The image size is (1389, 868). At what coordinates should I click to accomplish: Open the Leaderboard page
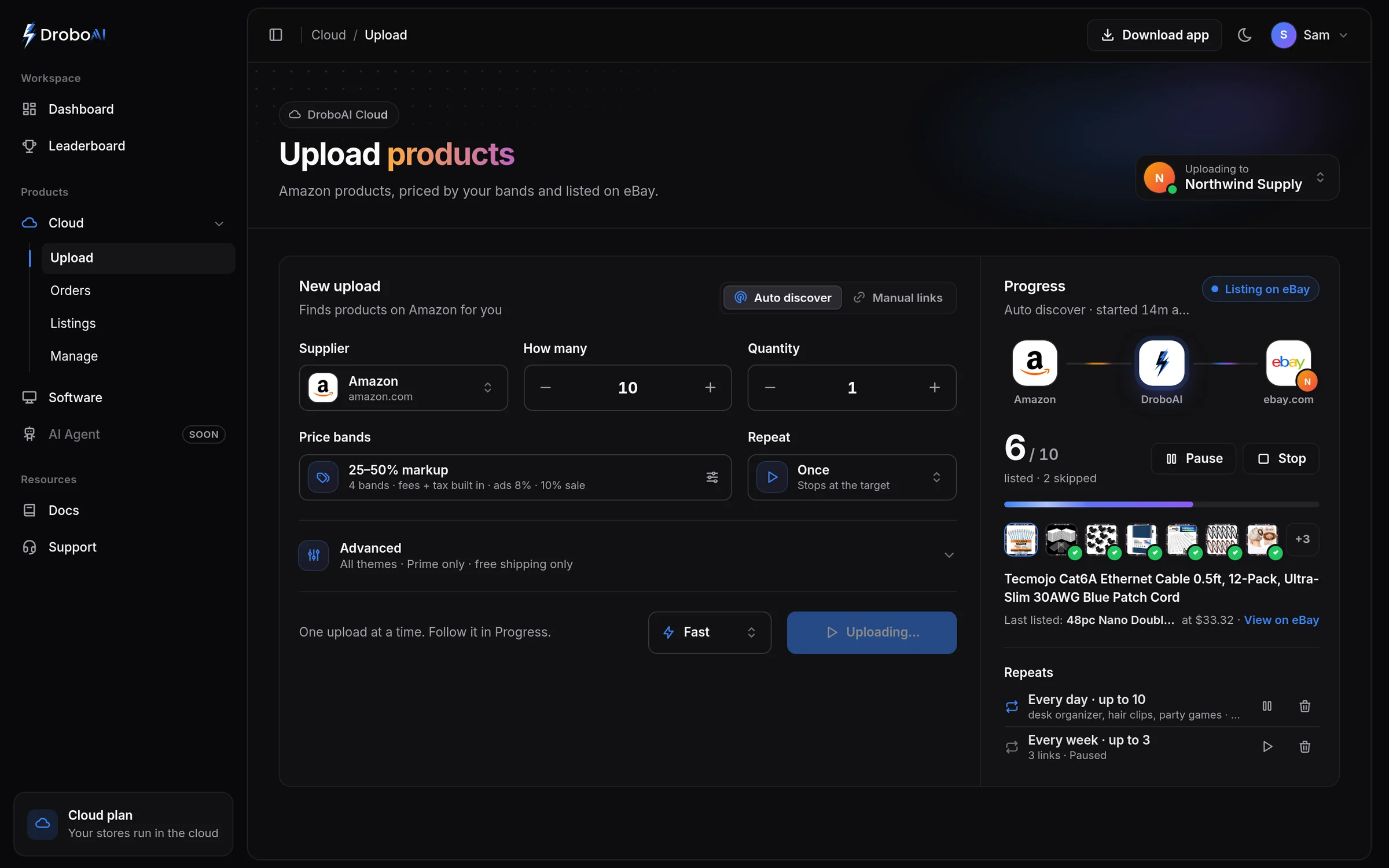[x=124, y=146]
